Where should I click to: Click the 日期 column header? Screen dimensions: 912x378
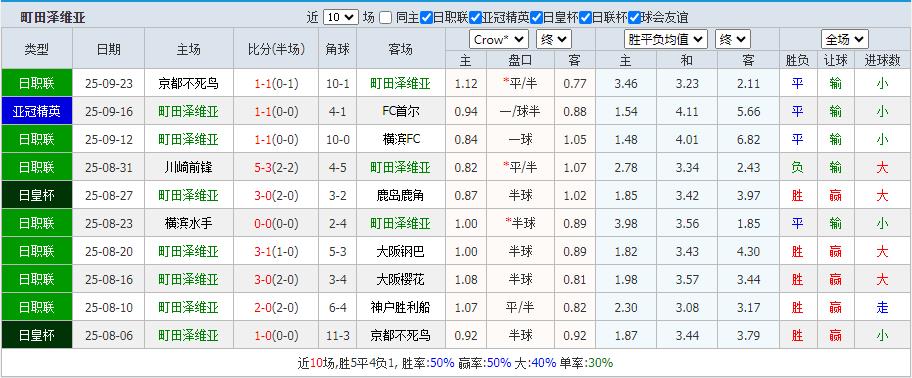[x=109, y=49]
